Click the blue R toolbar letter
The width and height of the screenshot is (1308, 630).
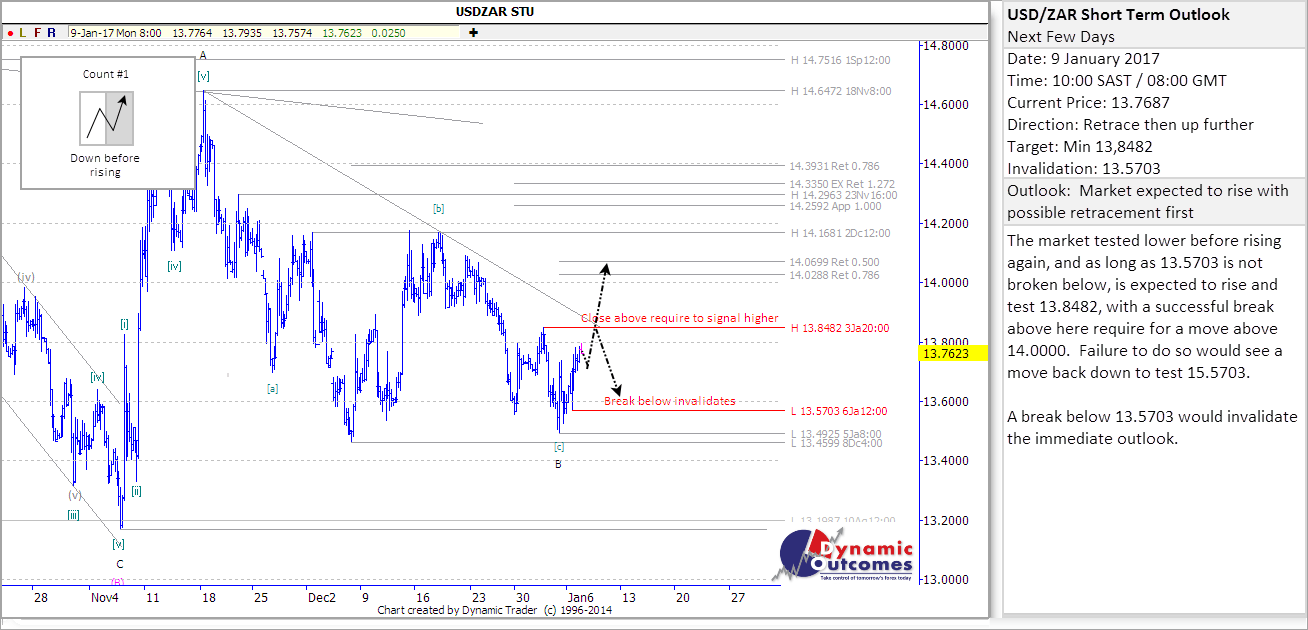tap(51, 32)
